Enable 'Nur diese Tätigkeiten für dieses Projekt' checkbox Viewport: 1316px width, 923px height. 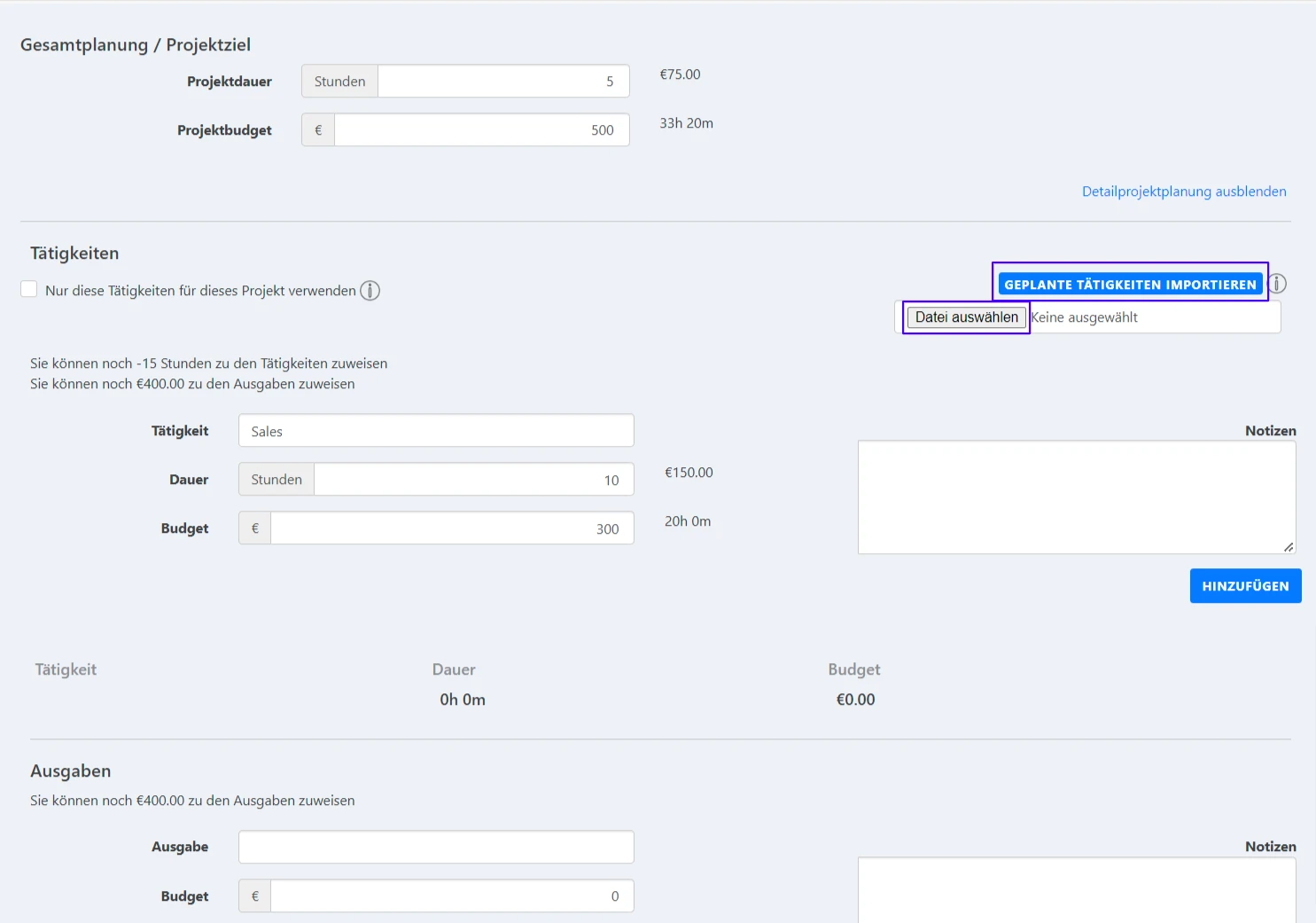[29, 290]
